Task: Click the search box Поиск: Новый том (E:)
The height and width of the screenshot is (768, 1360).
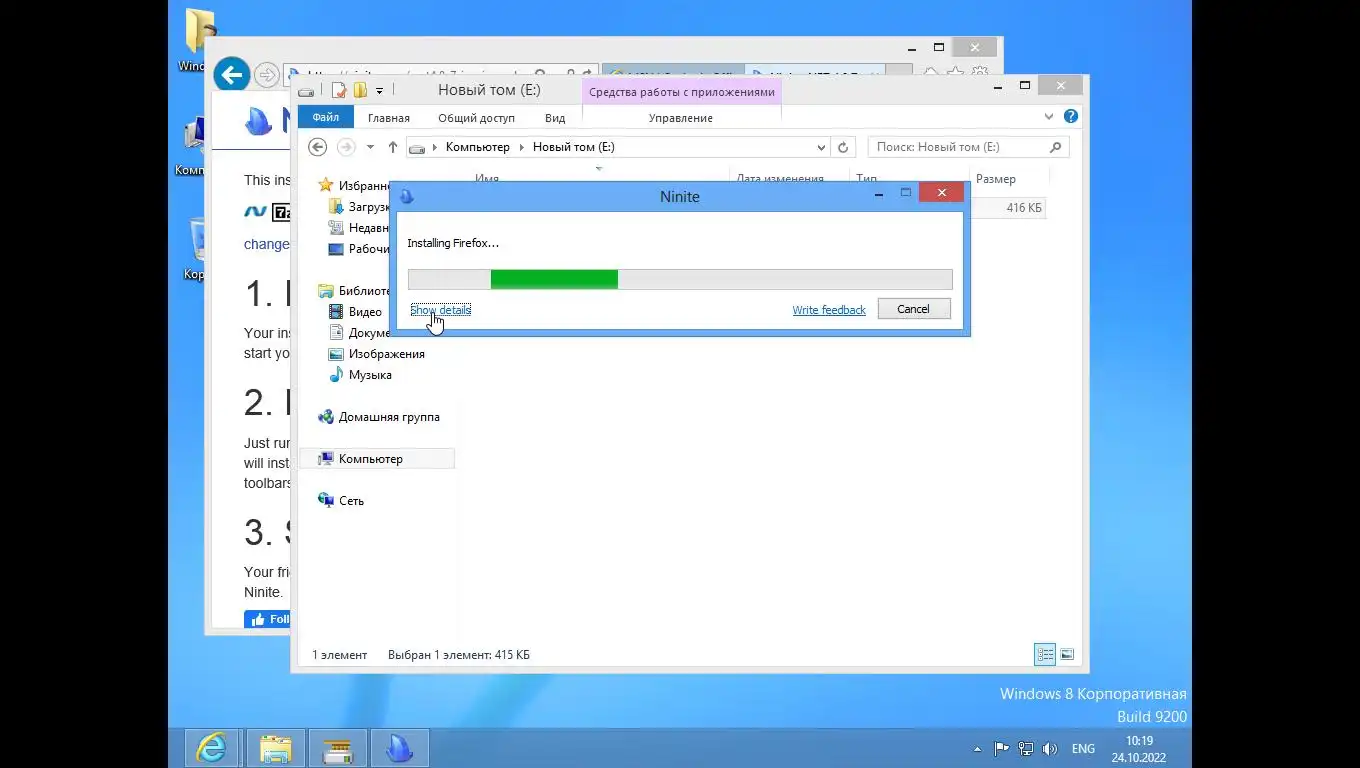Action: (968, 147)
